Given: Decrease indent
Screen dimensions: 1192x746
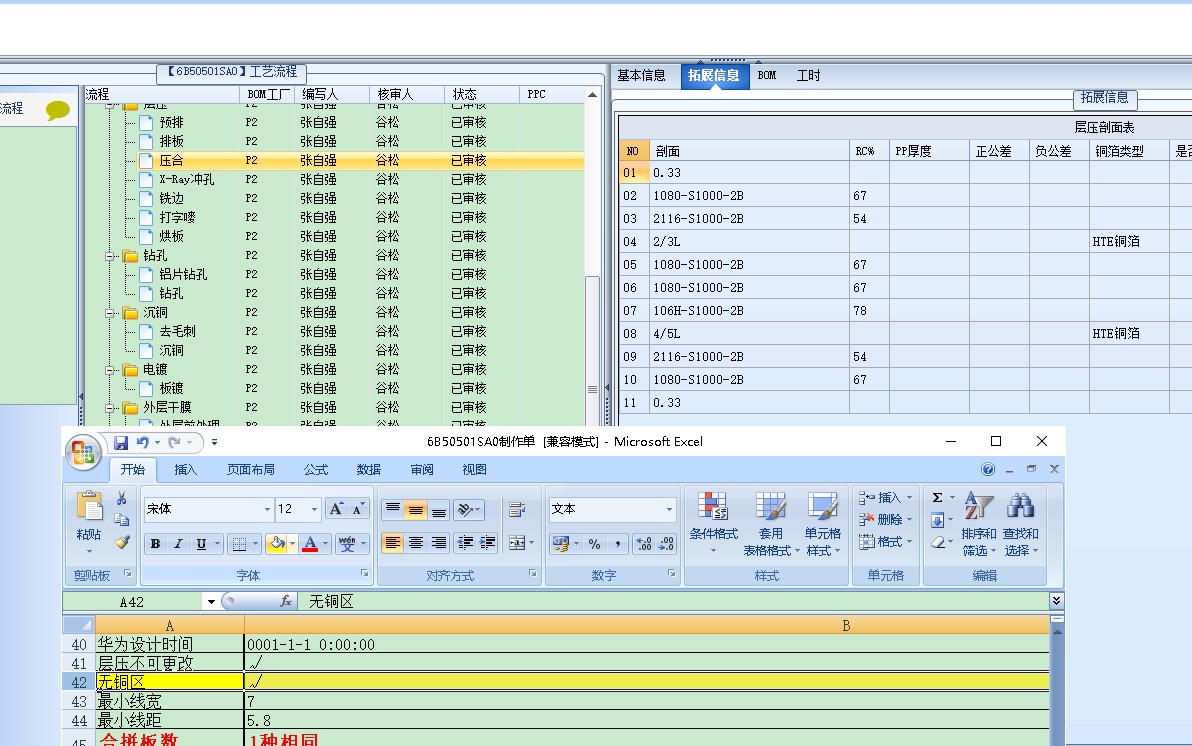Looking at the screenshot, I should (465, 543).
